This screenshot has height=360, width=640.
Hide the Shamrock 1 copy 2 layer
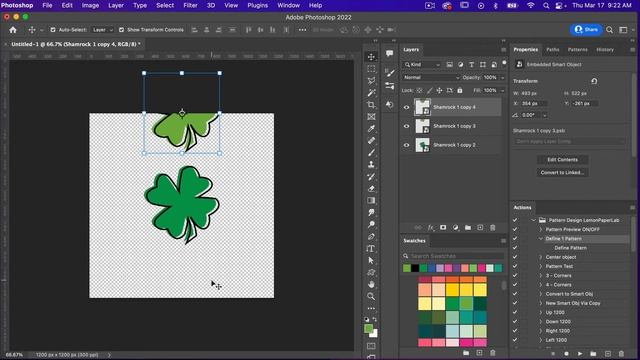pyautogui.click(x=407, y=145)
